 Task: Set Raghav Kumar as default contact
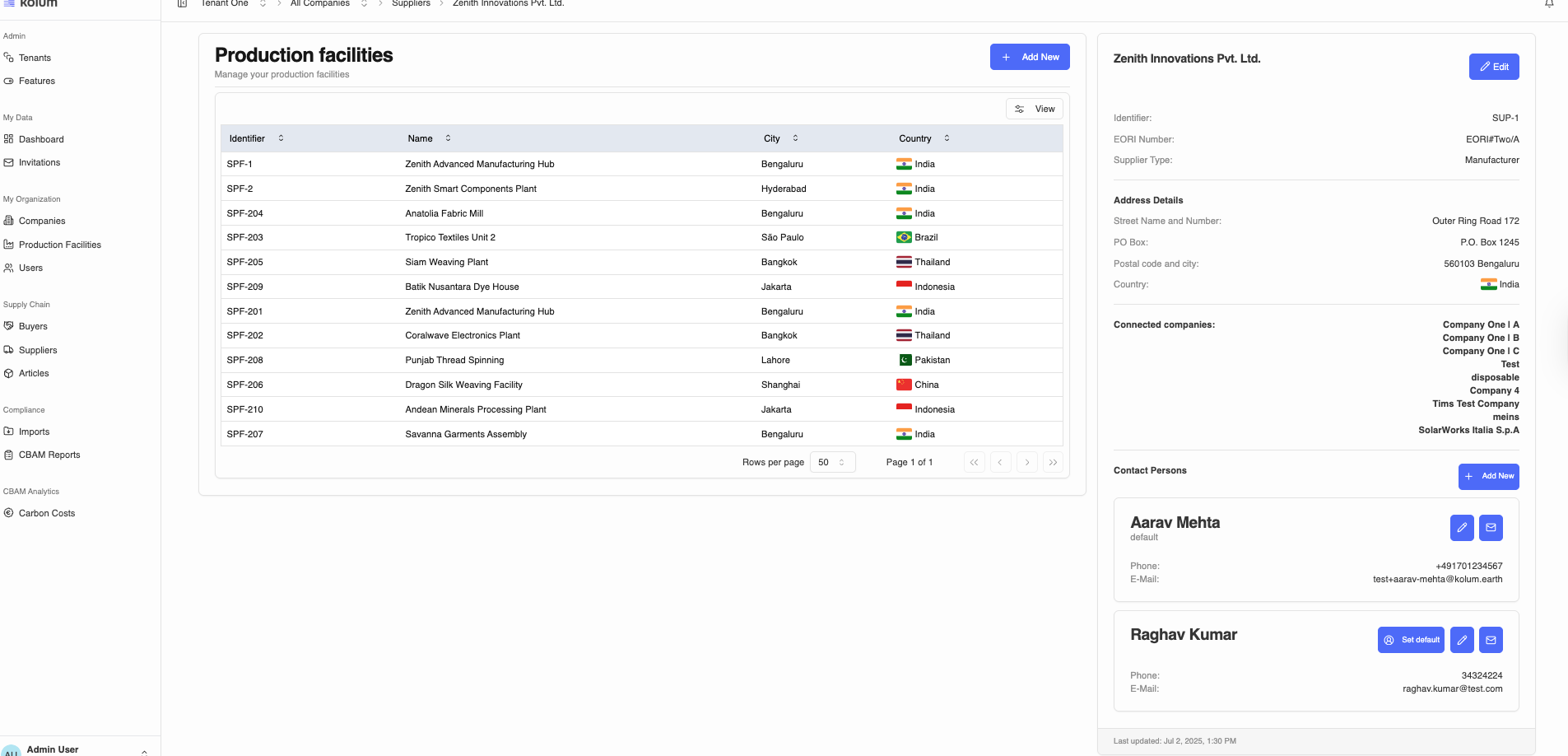click(1411, 640)
